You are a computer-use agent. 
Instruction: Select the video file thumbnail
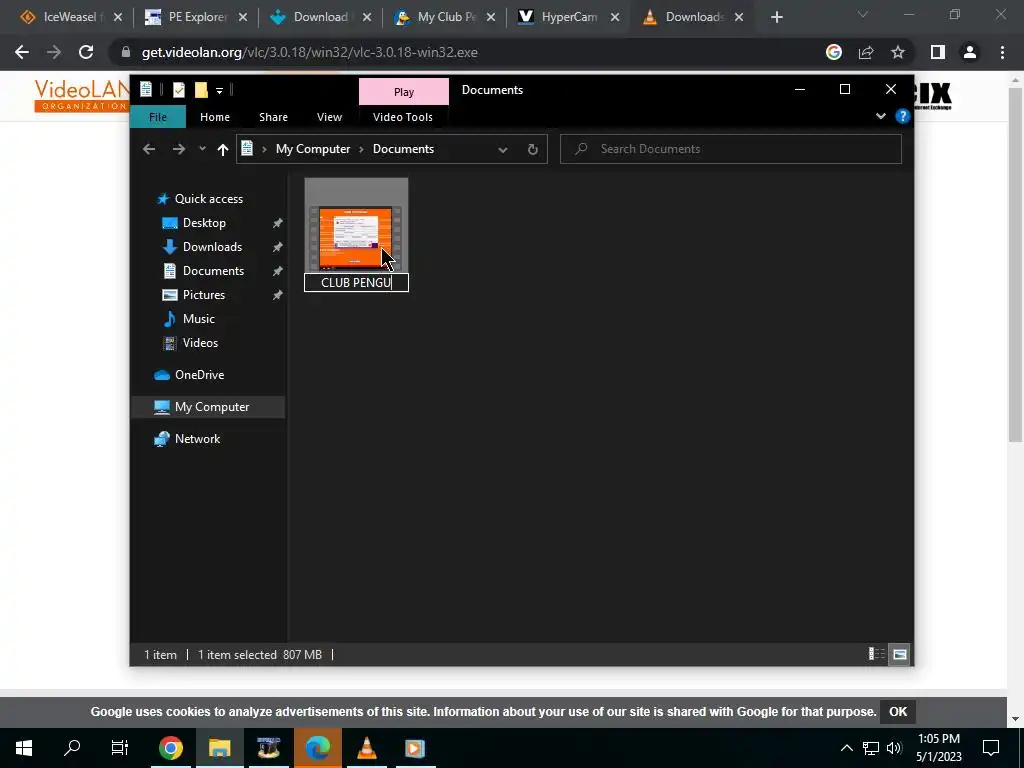coord(356,238)
